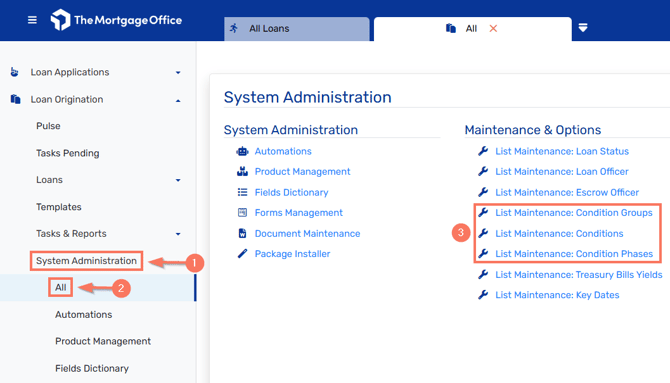The width and height of the screenshot is (670, 383).
Task: Click the wrench icon beside Escrow Officer
Action: [x=483, y=192]
